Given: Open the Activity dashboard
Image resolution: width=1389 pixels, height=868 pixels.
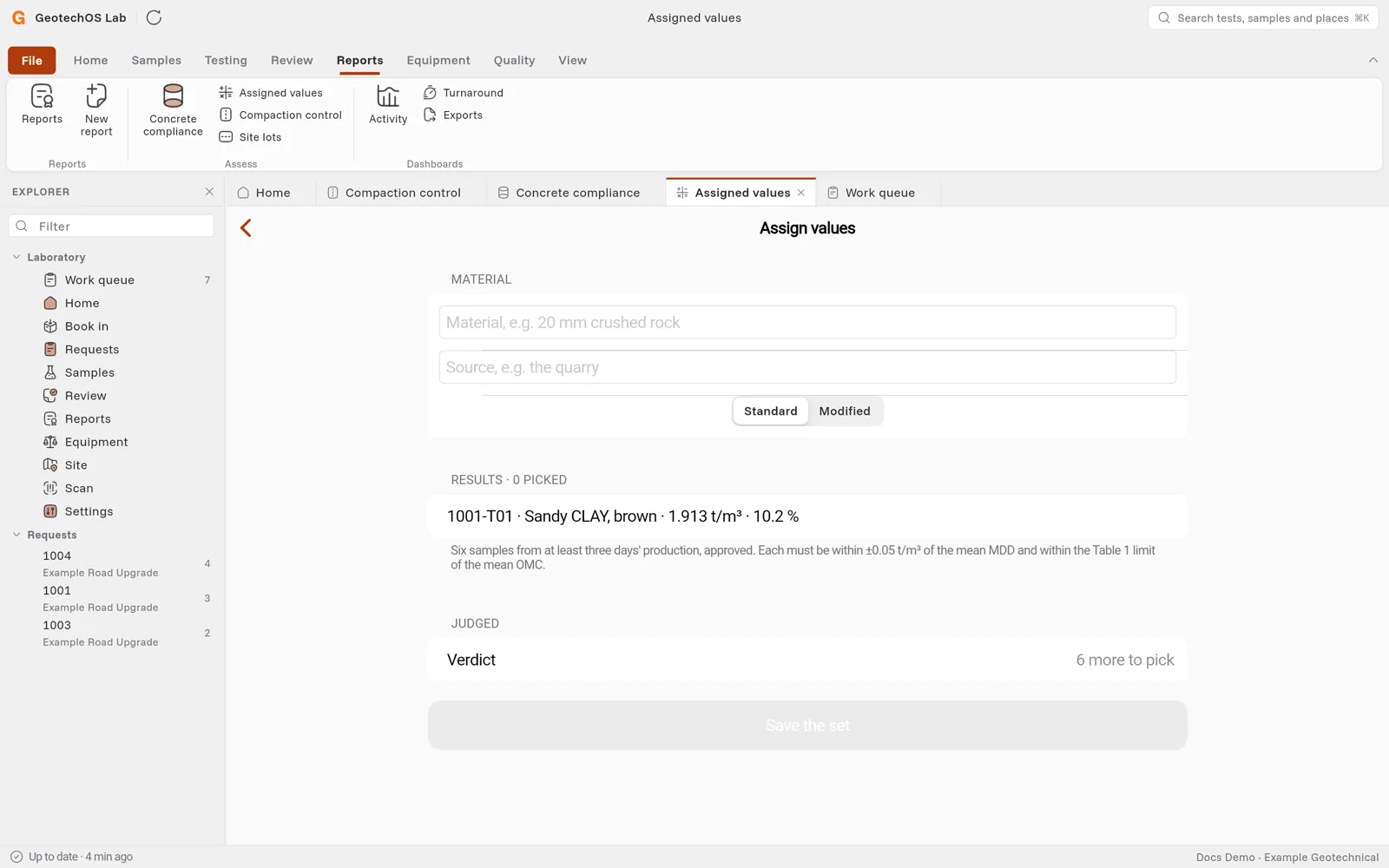Looking at the screenshot, I should (388, 105).
